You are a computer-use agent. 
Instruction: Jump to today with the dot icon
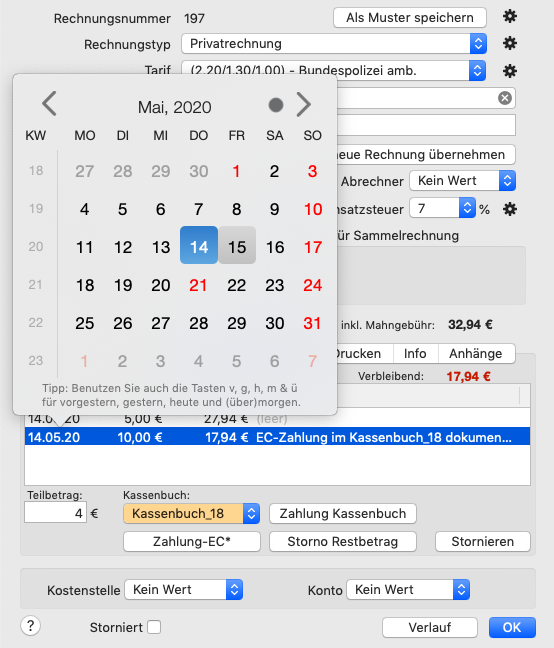click(276, 105)
